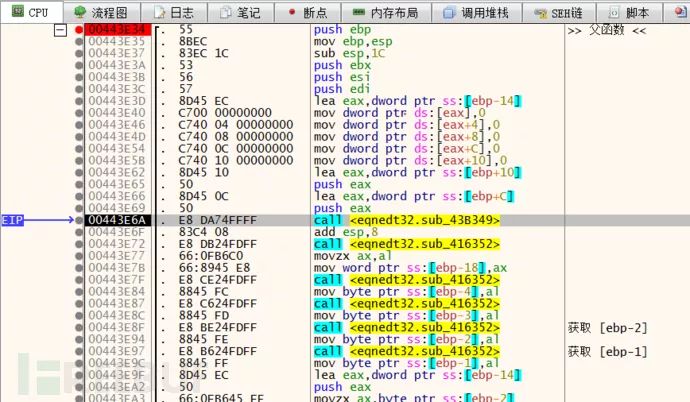
Task: Select opcode bytes E8 DA74FFFF
Action: pos(217,220)
